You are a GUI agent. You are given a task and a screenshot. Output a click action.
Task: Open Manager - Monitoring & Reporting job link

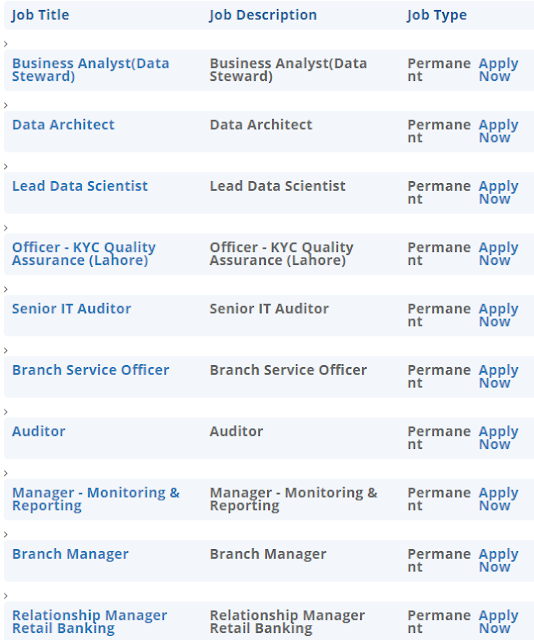(x=96, y=499)
